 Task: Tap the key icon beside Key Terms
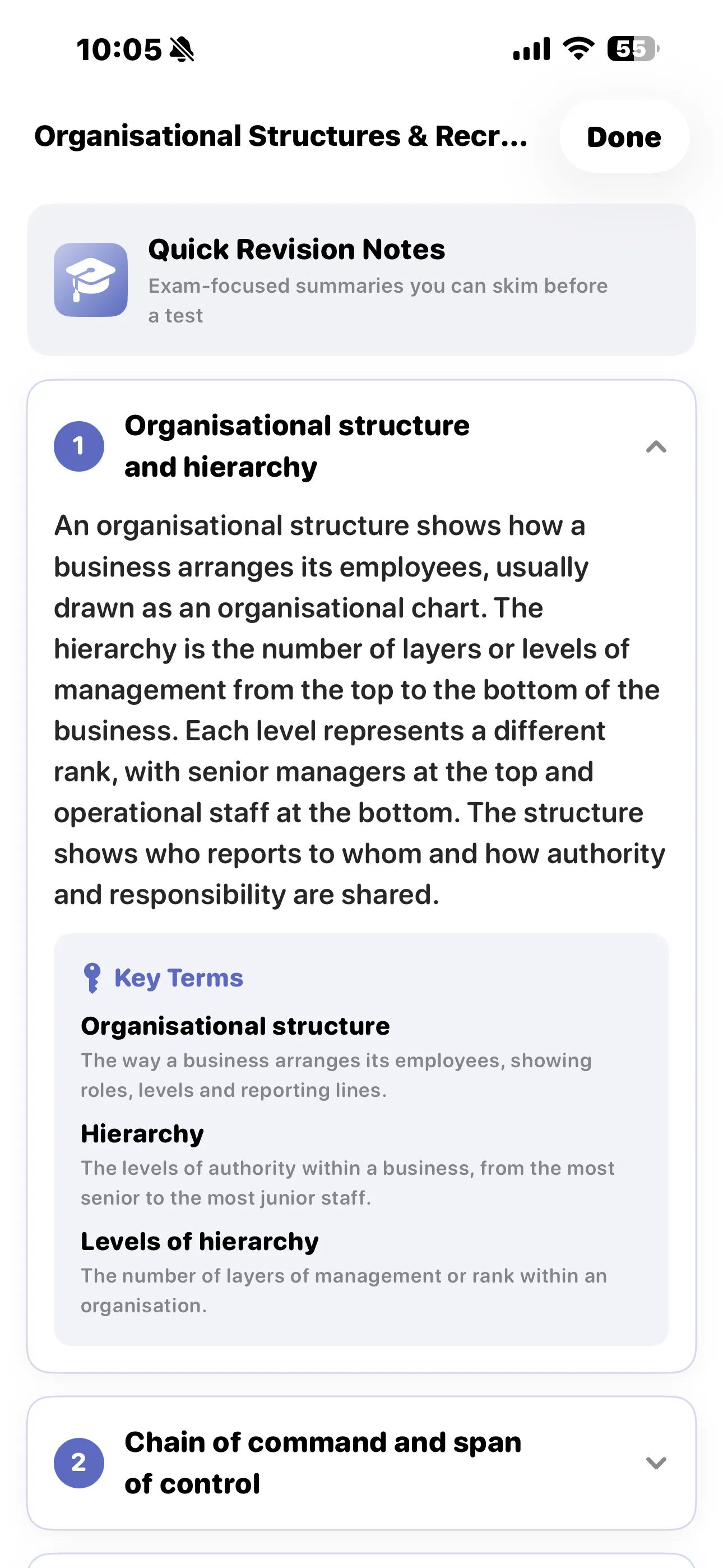(x=92, y=978)
